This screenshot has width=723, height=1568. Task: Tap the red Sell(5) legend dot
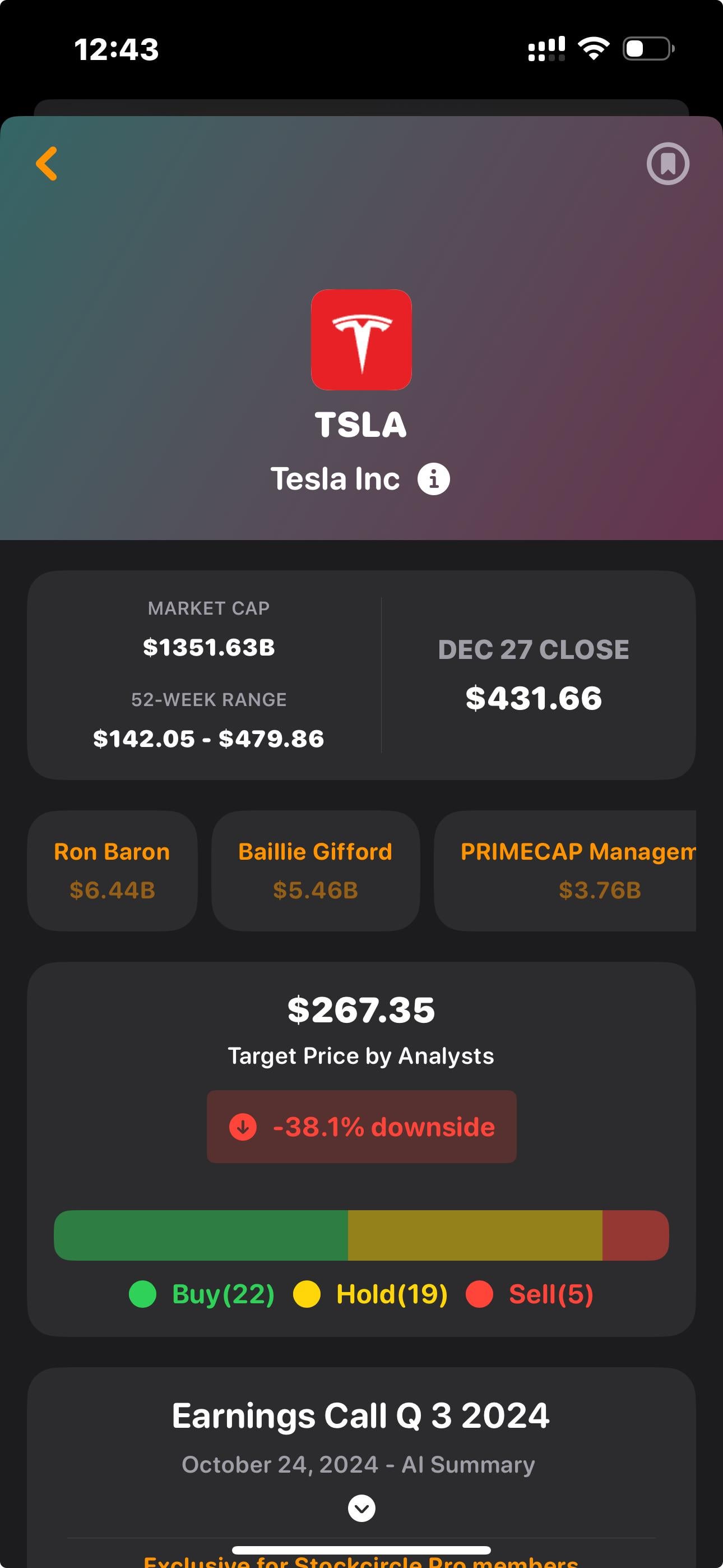pos(479,1294)
